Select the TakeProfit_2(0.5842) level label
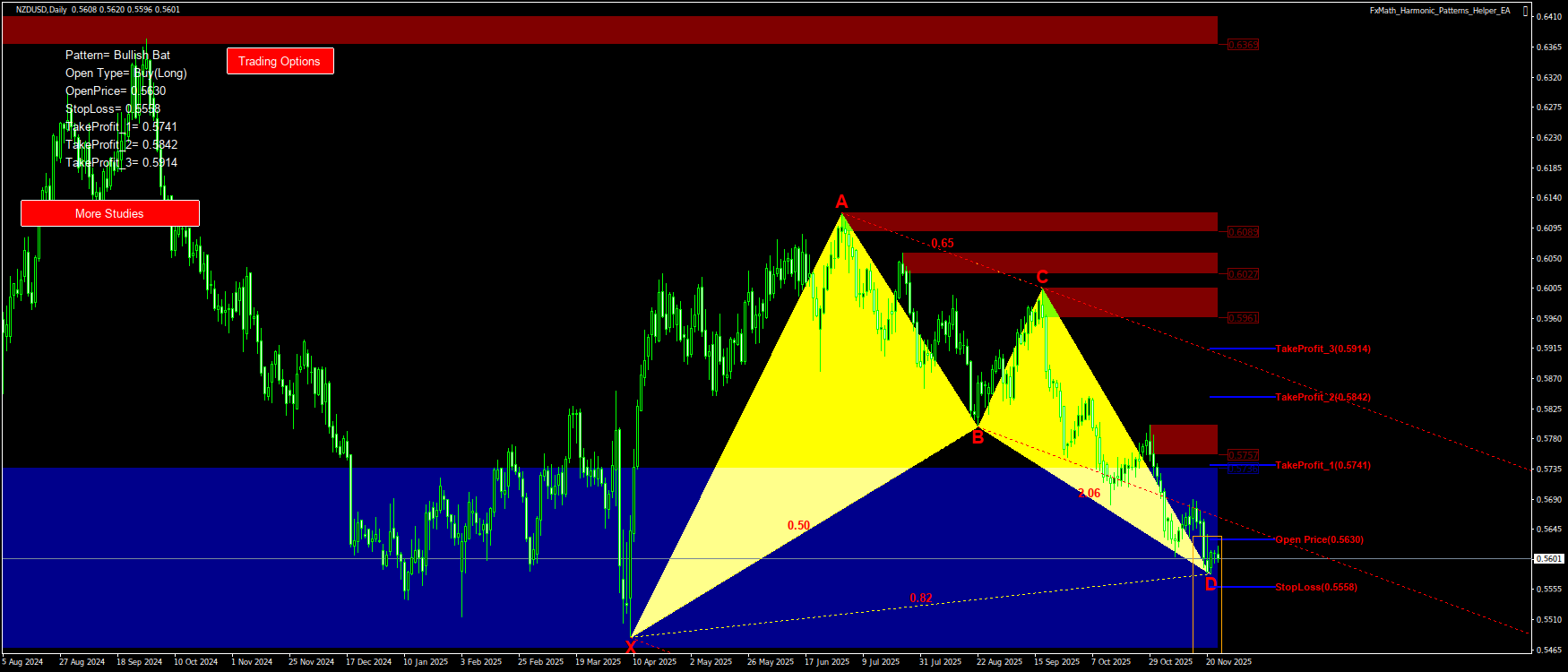 coord(1322,397)
